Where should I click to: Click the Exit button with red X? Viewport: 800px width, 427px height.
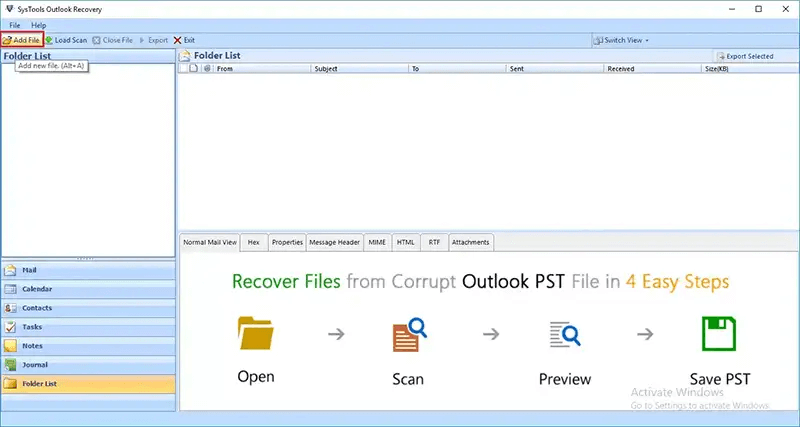click(x=184, y=40)
